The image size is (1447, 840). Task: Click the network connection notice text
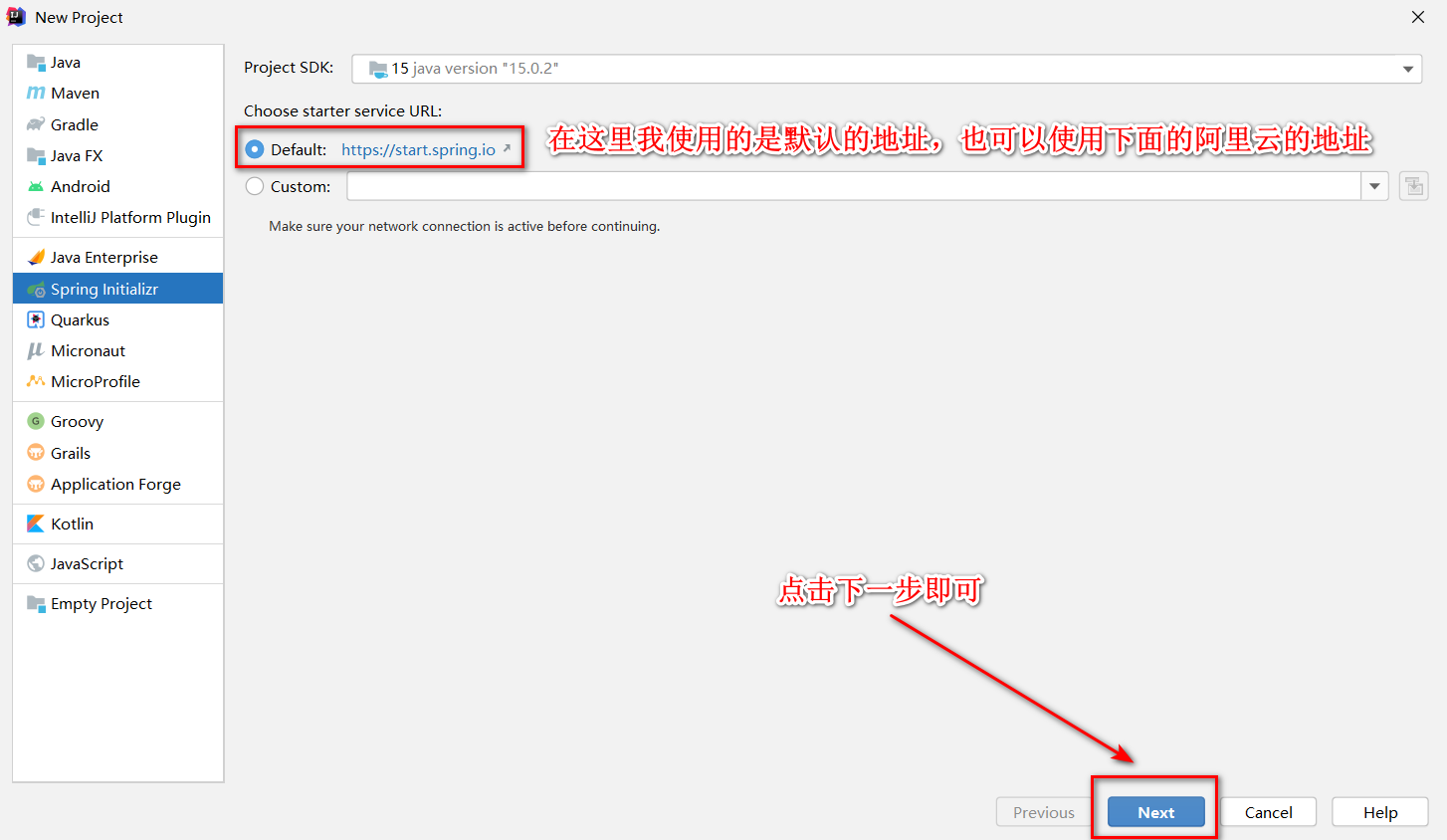click(465, 227)
